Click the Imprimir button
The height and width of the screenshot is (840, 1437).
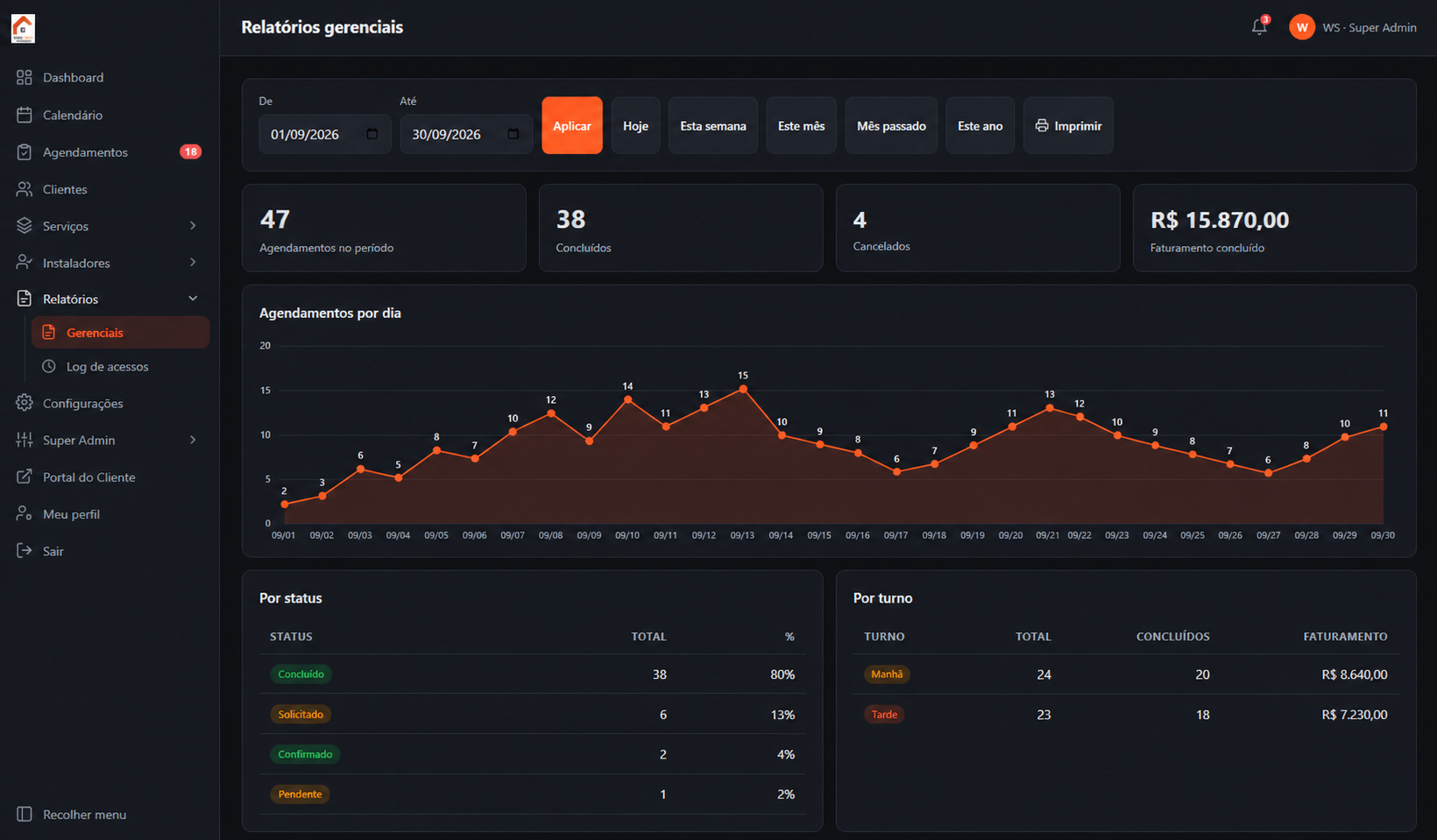[1068, 125]
